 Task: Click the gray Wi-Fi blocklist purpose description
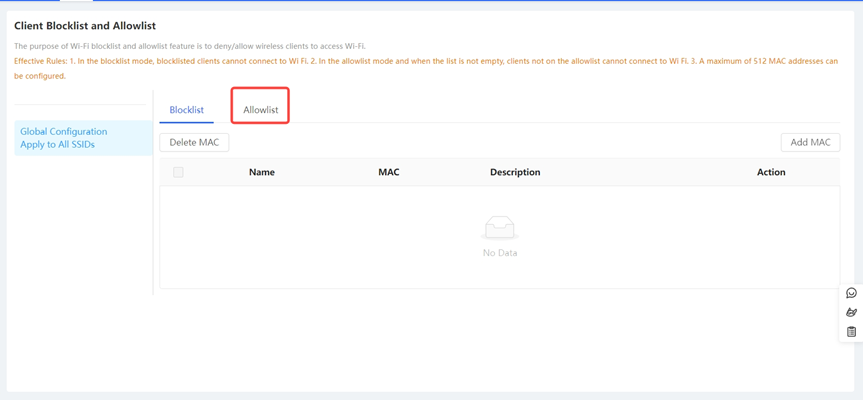pyautogui.click(x=190, y=46)
